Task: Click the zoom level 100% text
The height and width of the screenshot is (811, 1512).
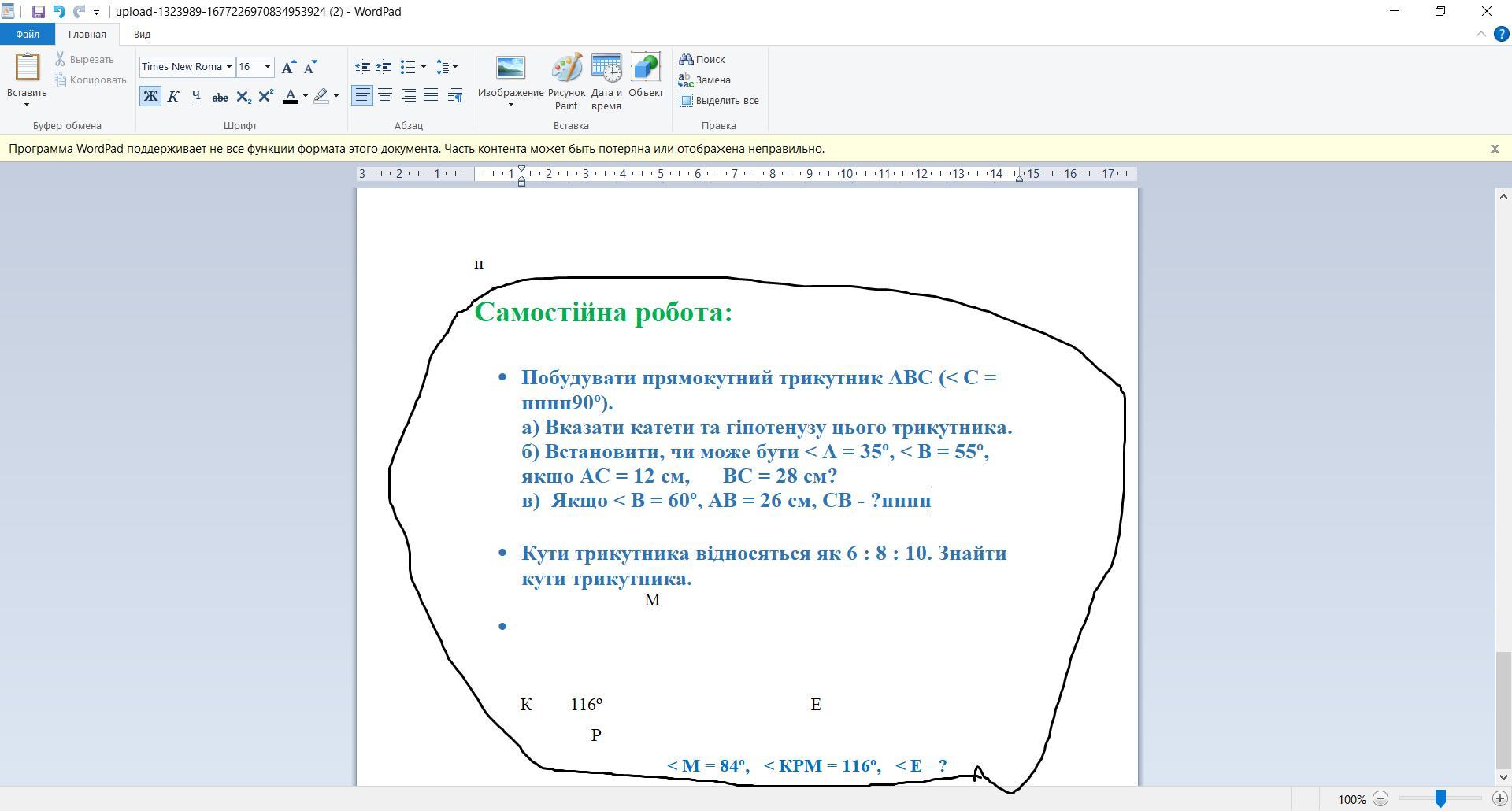Action: (1351, 800)
